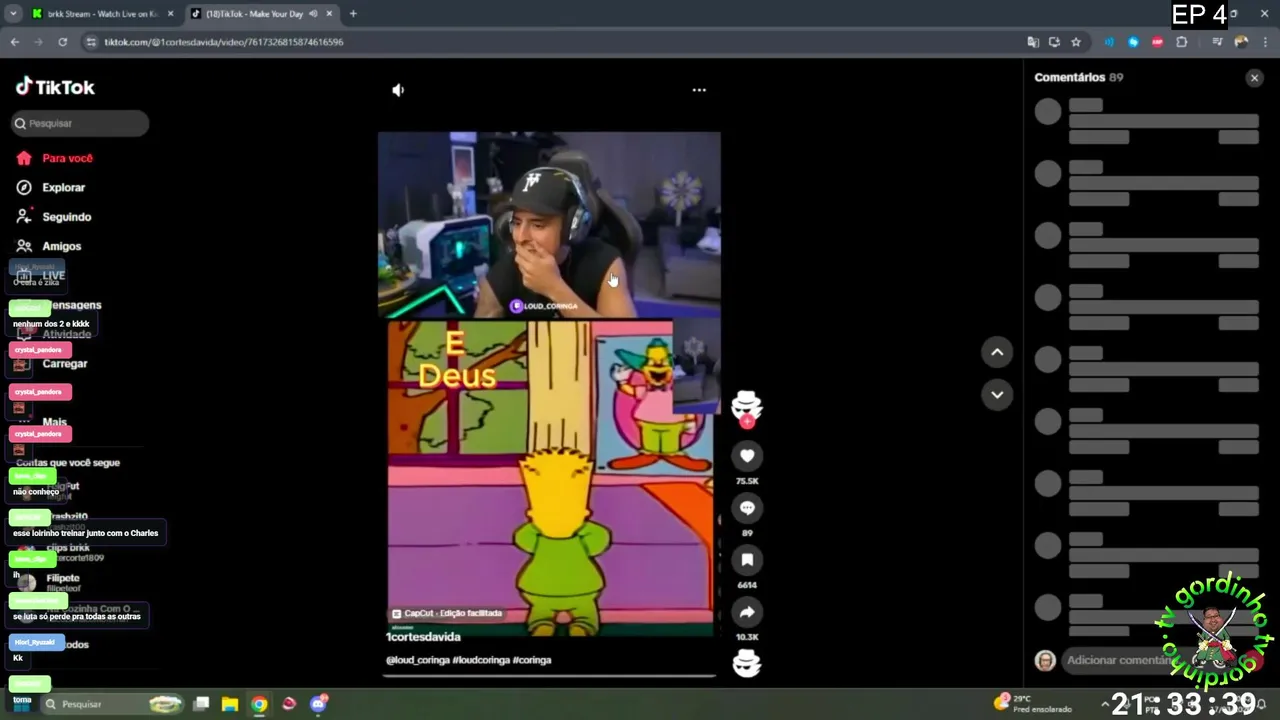The width and height of the screenshot is (1280, 720).
Task: Open the weather widget in the taskbar
Action: [1033, 704]
